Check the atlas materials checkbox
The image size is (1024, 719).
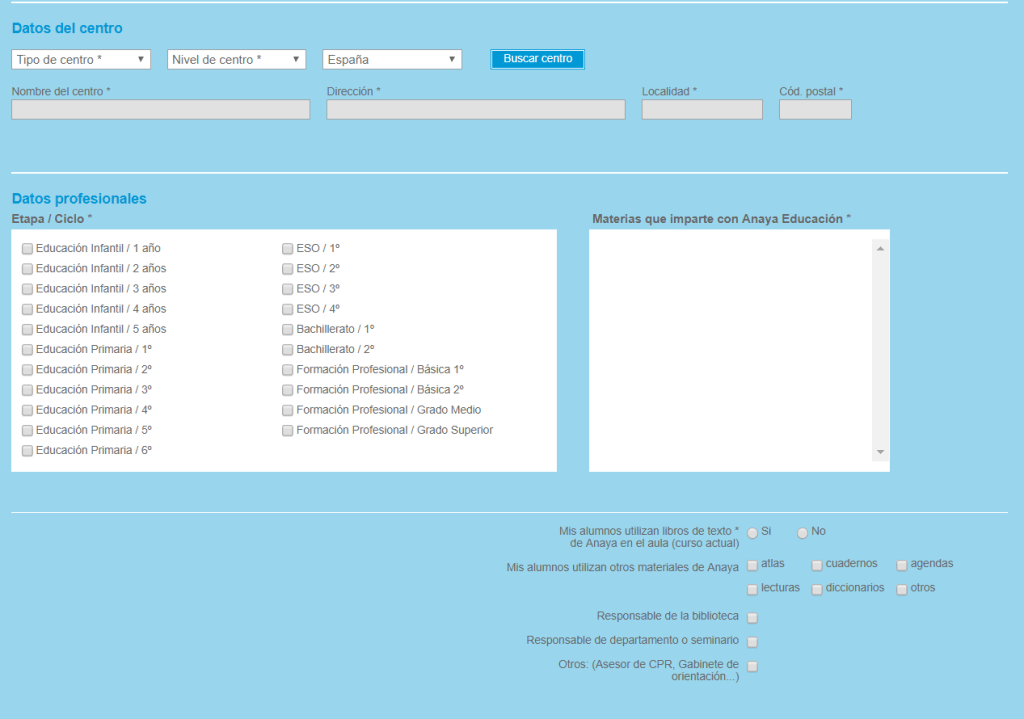pos(753,566)
